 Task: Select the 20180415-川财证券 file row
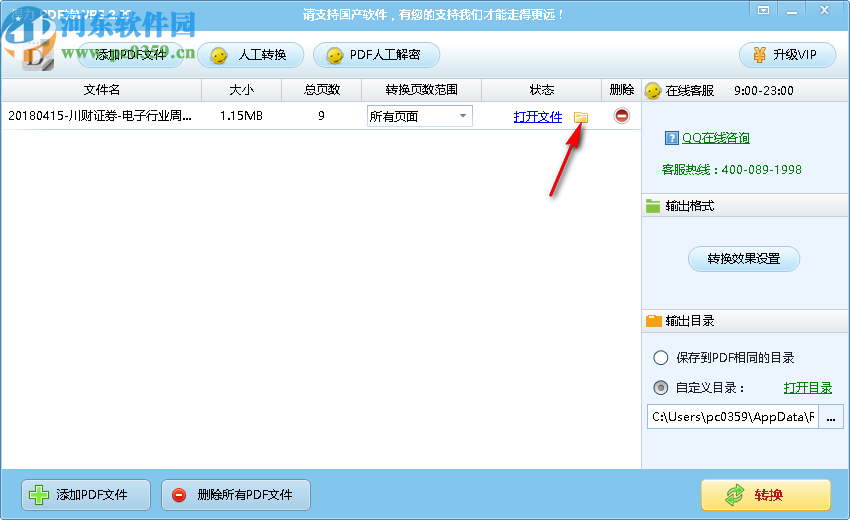tap(321, 115)
